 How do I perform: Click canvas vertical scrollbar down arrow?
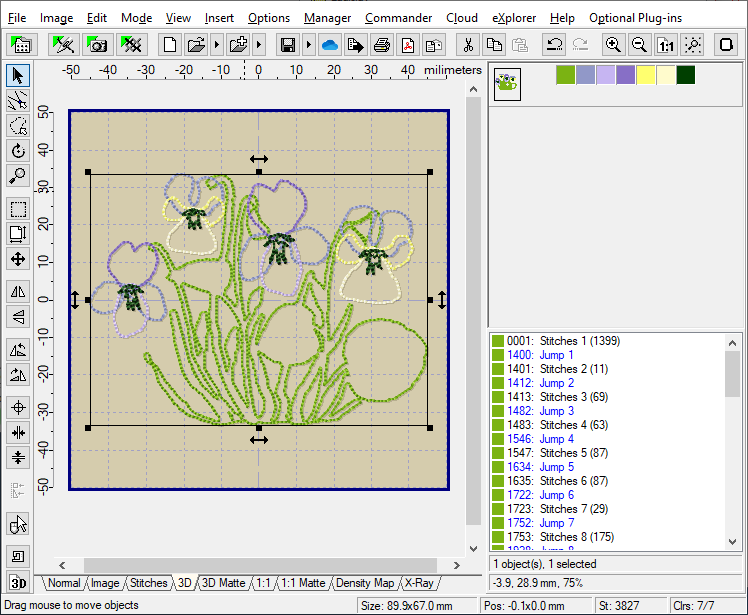(473, 549)
